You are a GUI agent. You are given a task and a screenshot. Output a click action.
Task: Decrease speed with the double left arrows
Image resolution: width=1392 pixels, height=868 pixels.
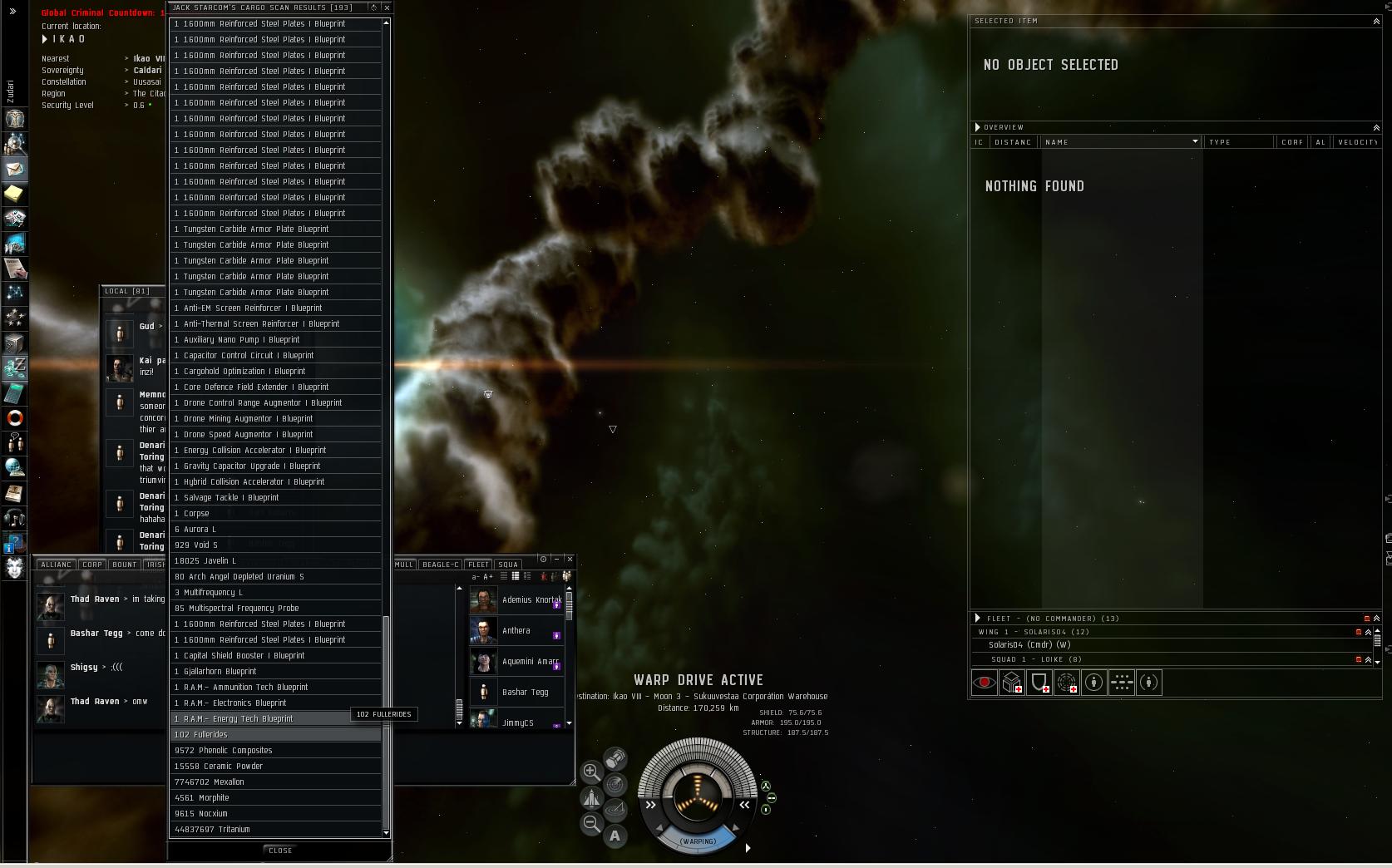(x=744, y=805)
